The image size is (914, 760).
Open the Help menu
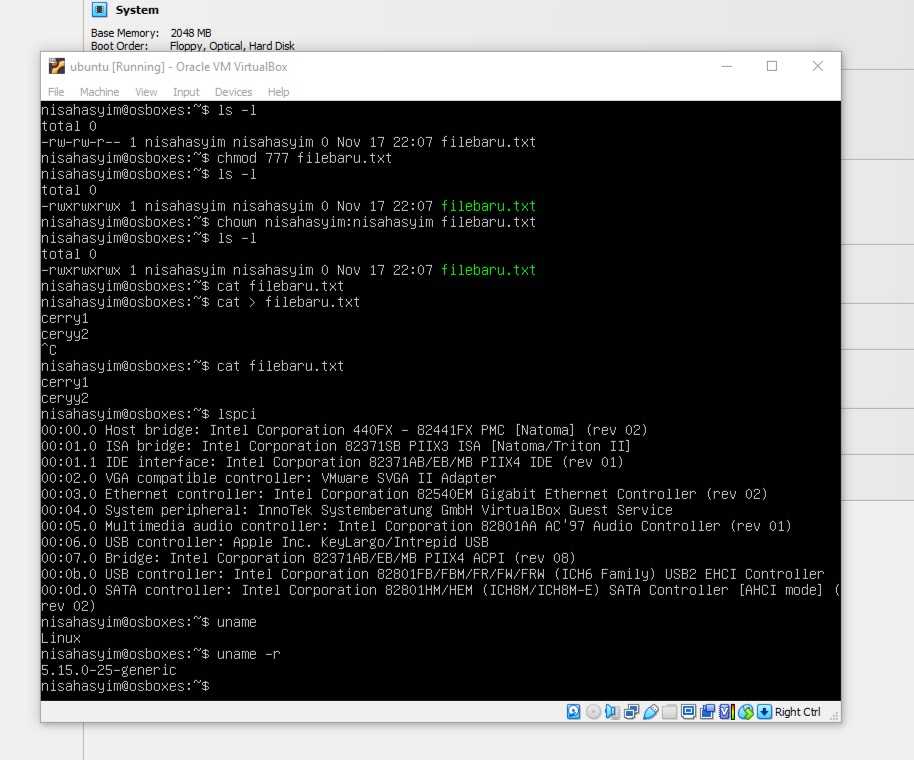tap(279, 92)
